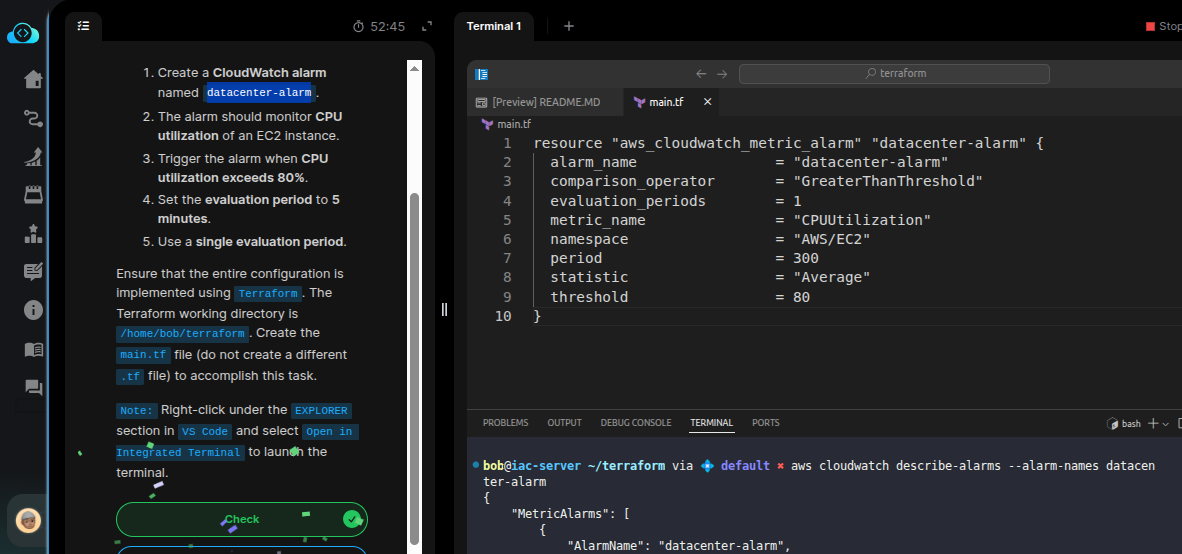
Task: Click the task panel scrollbar thumb
Action: coord(414,368)
